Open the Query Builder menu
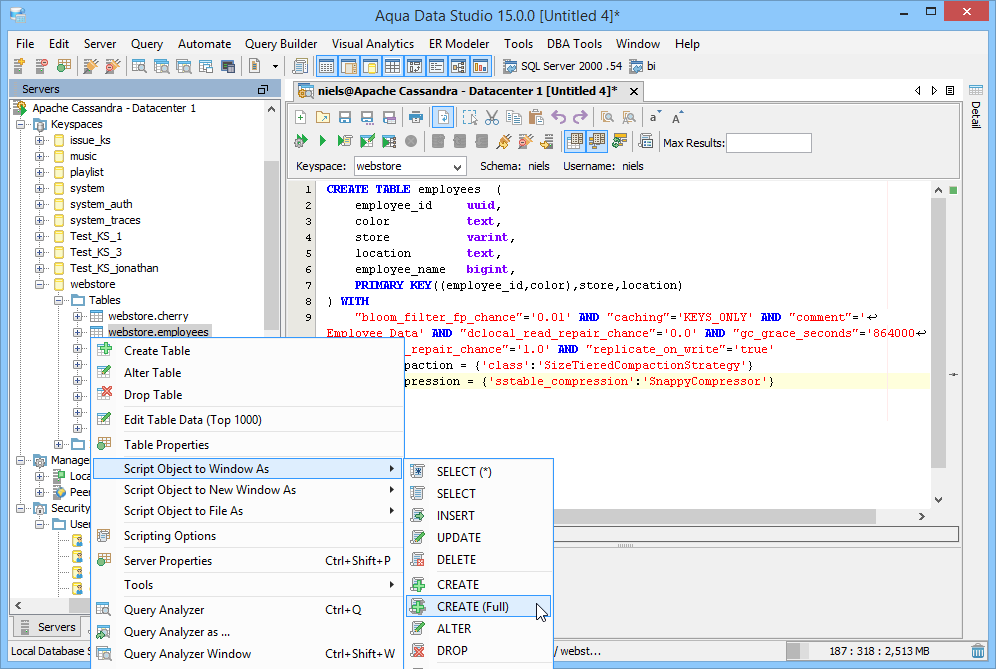This screenshot has width=996, height=669. point(281,44)
